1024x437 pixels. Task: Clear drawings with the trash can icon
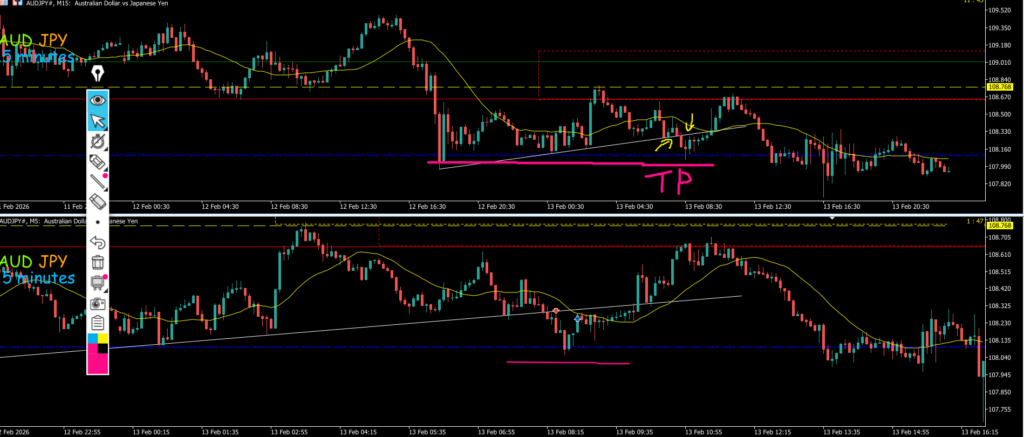[x=98, y=262]
